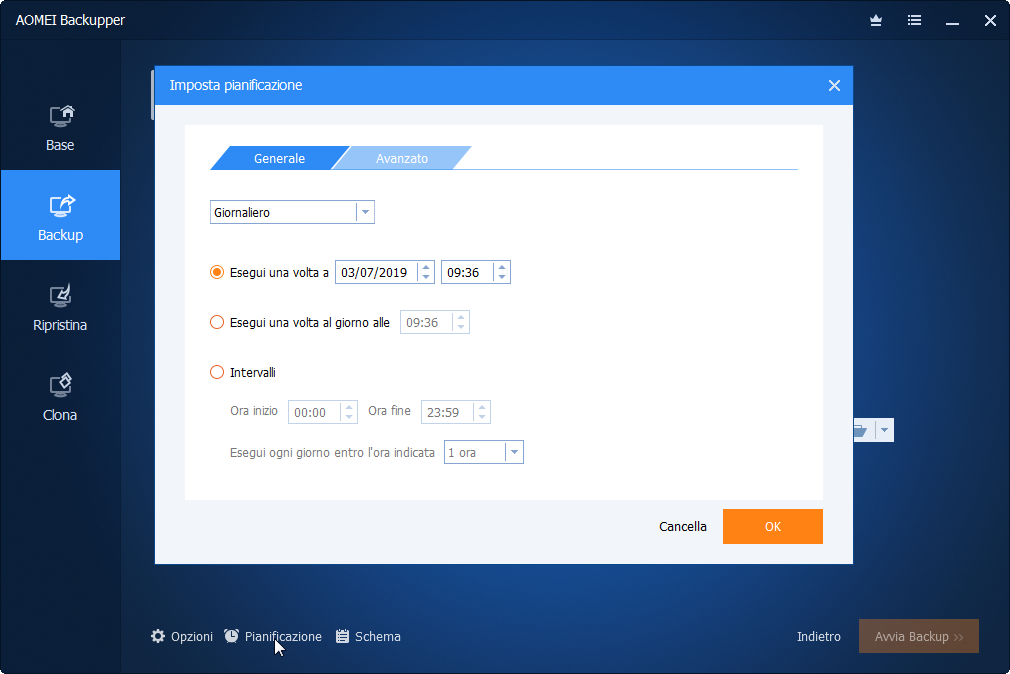Select the Intervalli scheduling option
This screenshot has width=1010, height=674.
pos(217,371)
